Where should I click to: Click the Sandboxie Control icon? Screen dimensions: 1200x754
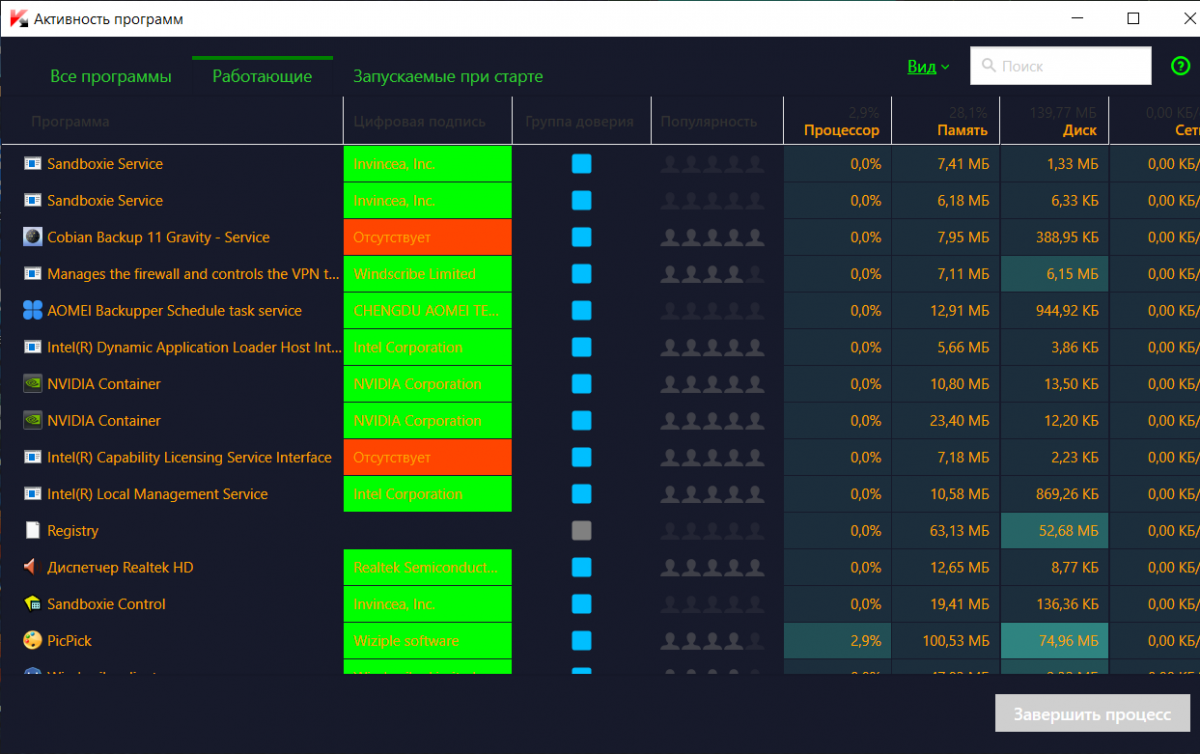(x=32, y=604)
